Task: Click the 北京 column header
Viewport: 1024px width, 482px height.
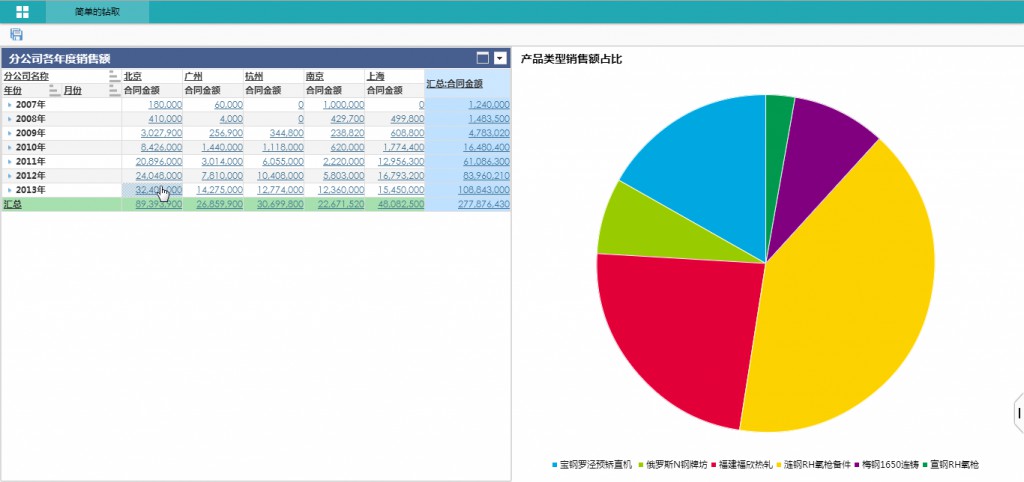Action: tap(133, 76)
